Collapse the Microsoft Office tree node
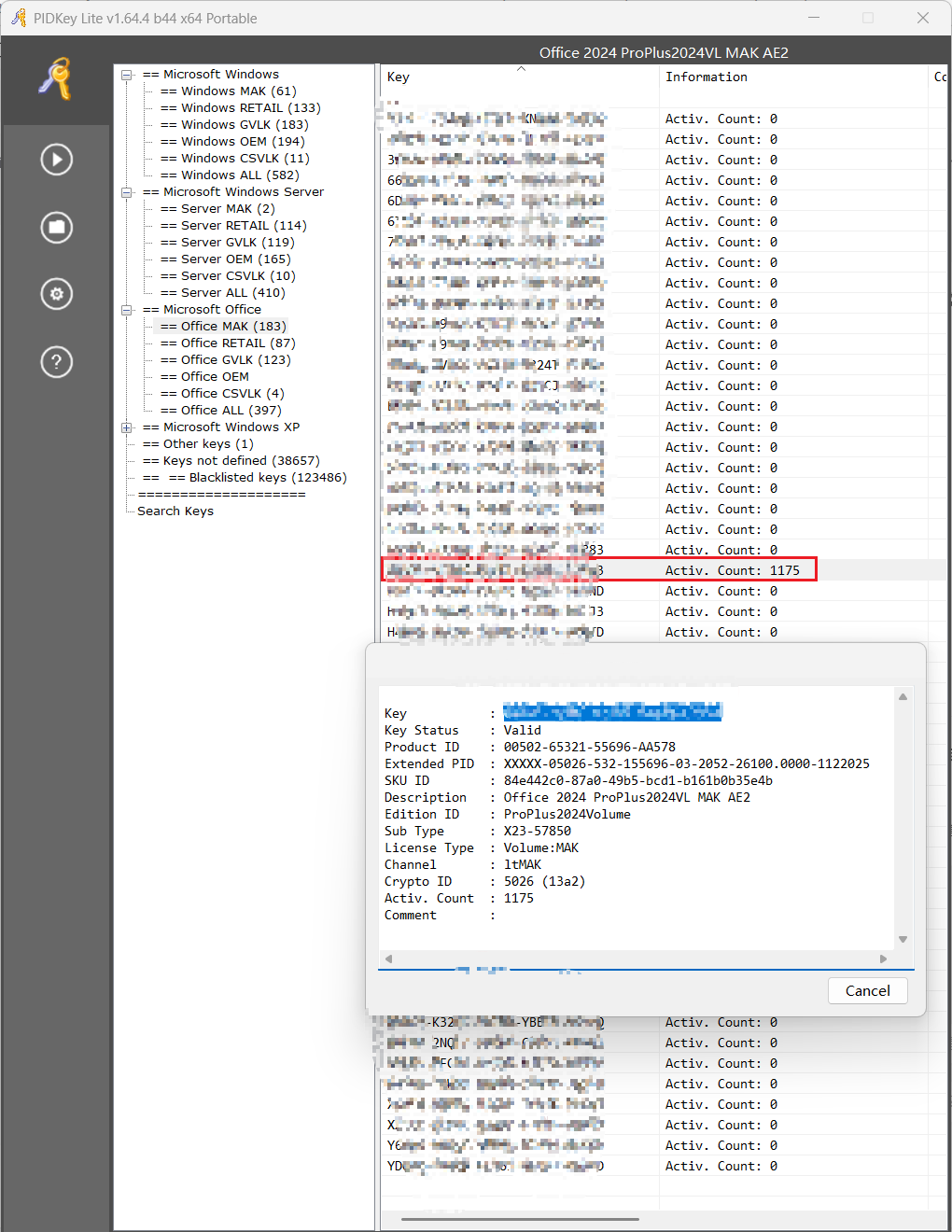The image size is (952, 1232). click(127, 310)
